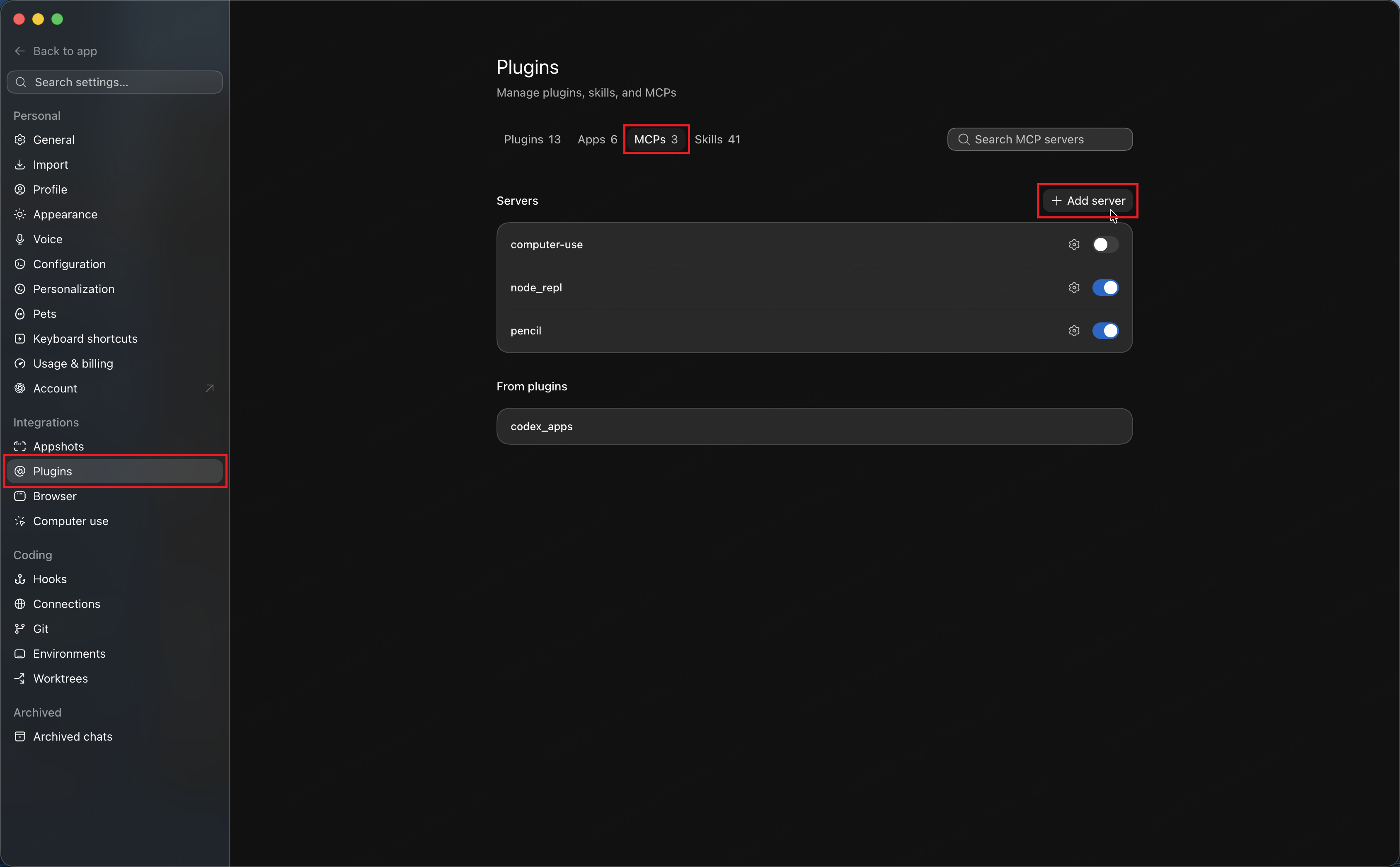Screen dimensions: 1400x867
Task: Click the Worktrees icon in sidebar
Action: point(19,678)
